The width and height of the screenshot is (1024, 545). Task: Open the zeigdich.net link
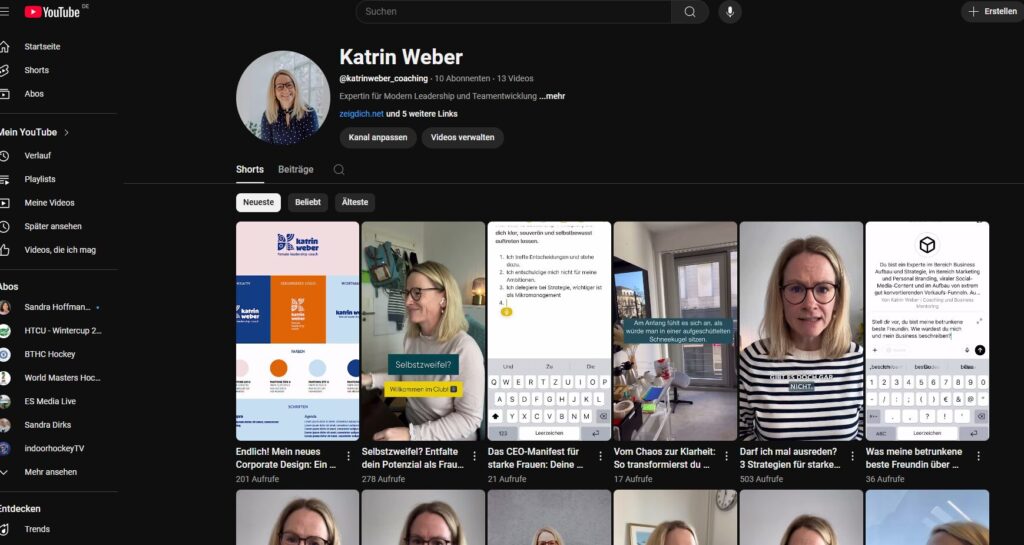pyautogui.click(x=361, y=114)
